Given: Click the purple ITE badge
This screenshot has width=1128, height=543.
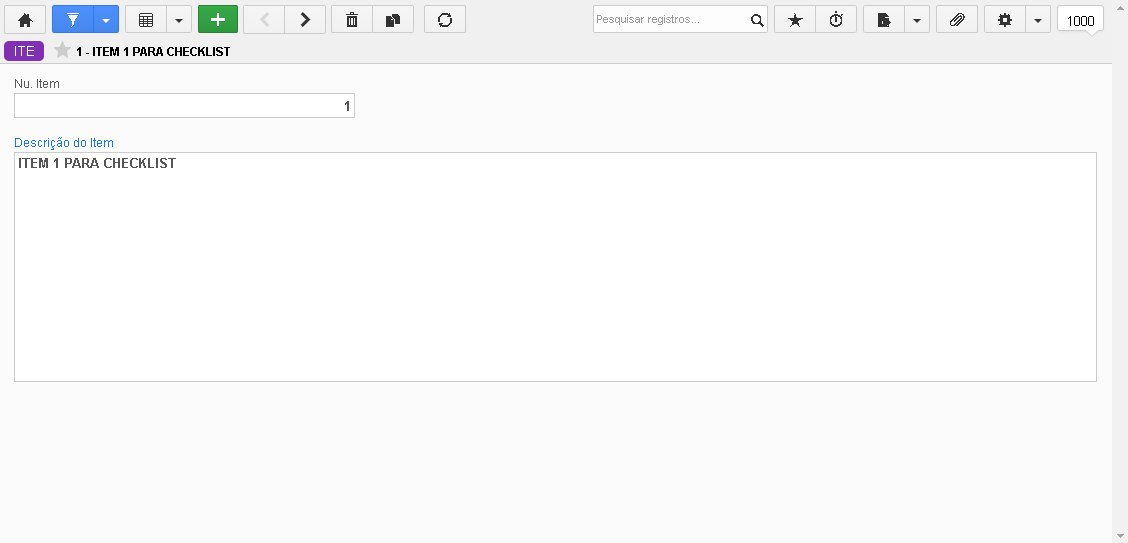Looking at the screenshot, I should tap(24, 51).
